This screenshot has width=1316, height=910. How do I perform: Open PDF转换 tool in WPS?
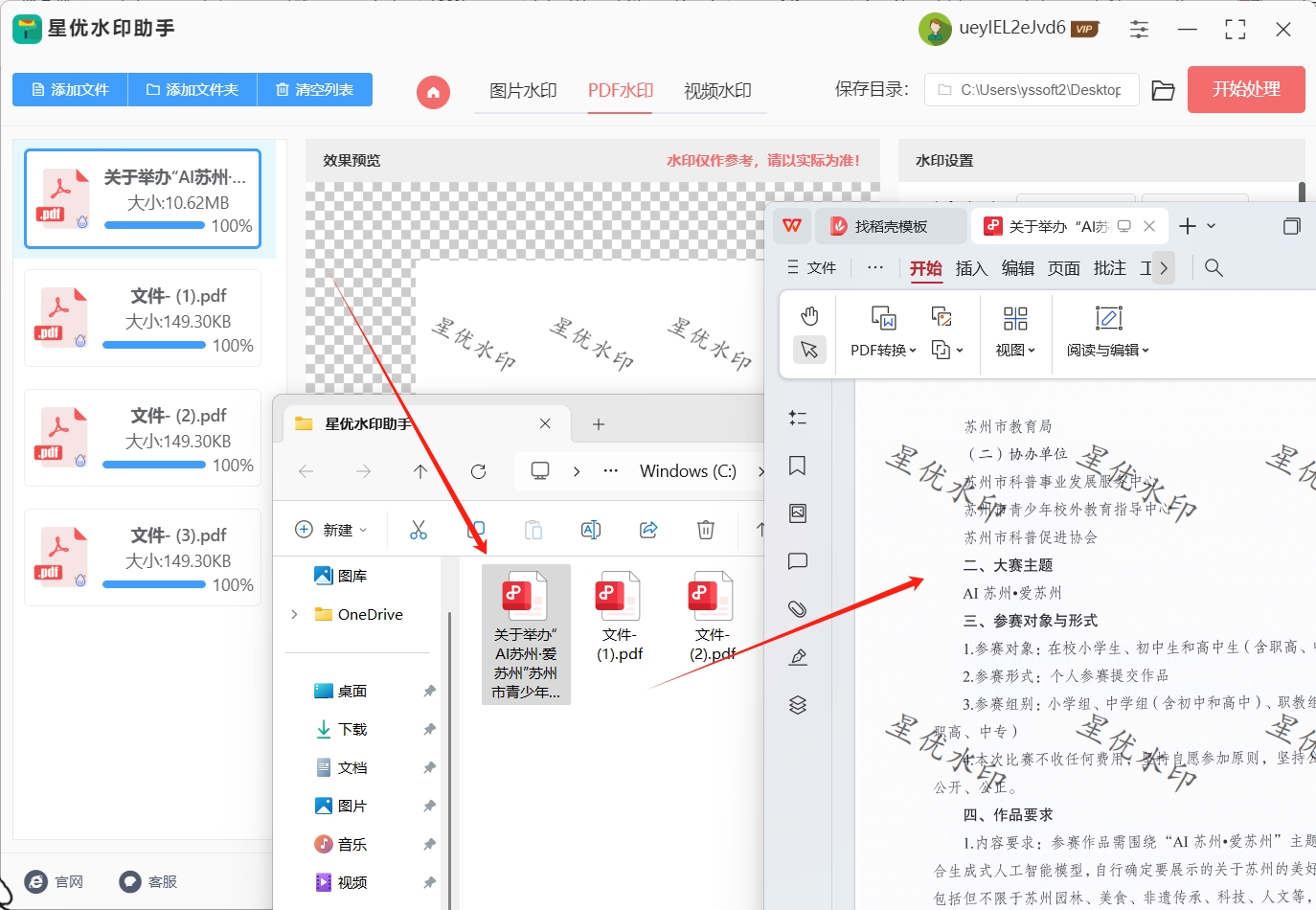tap(883, 331)
